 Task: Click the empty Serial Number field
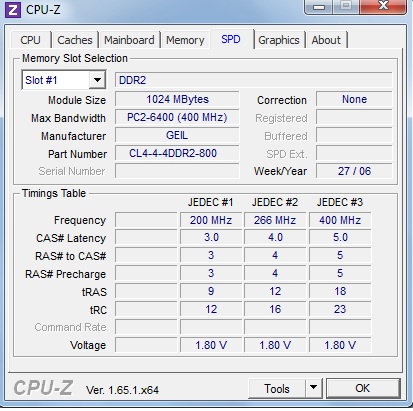[x=177, y=171]
